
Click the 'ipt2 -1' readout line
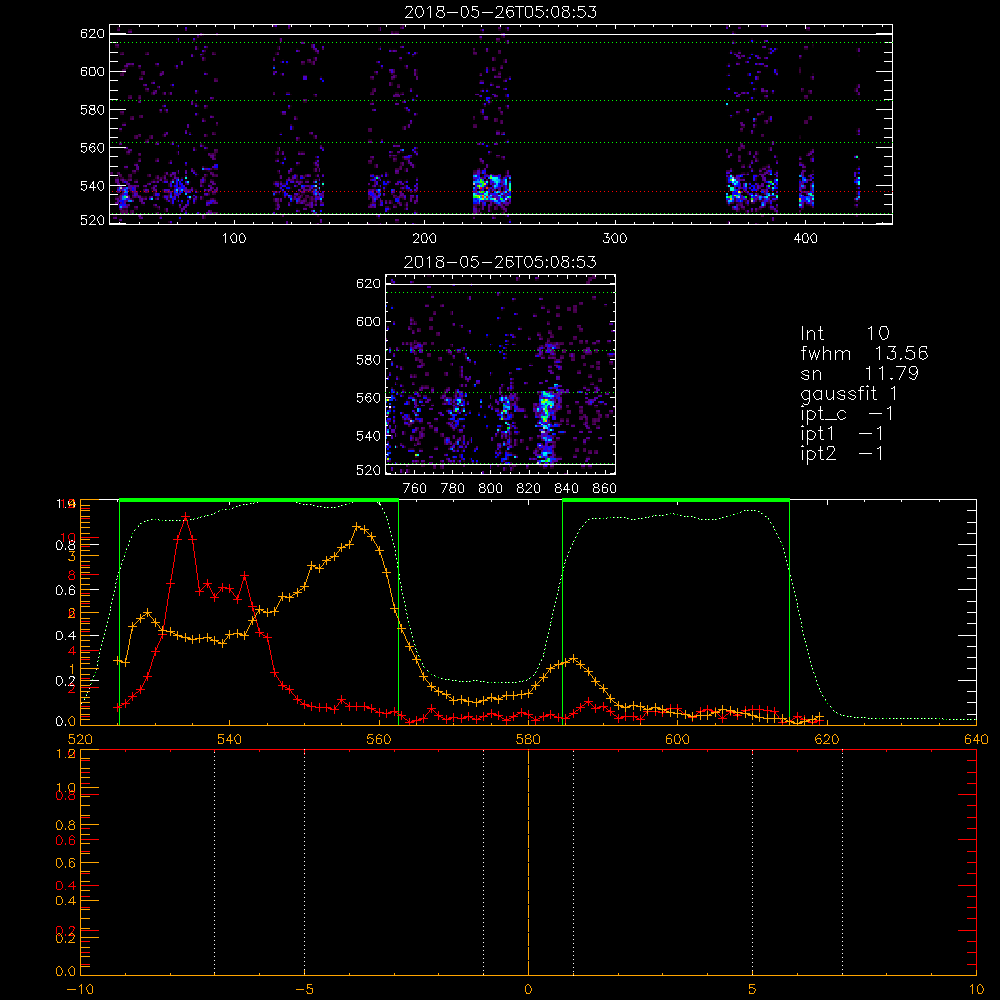tap(842, 453)
